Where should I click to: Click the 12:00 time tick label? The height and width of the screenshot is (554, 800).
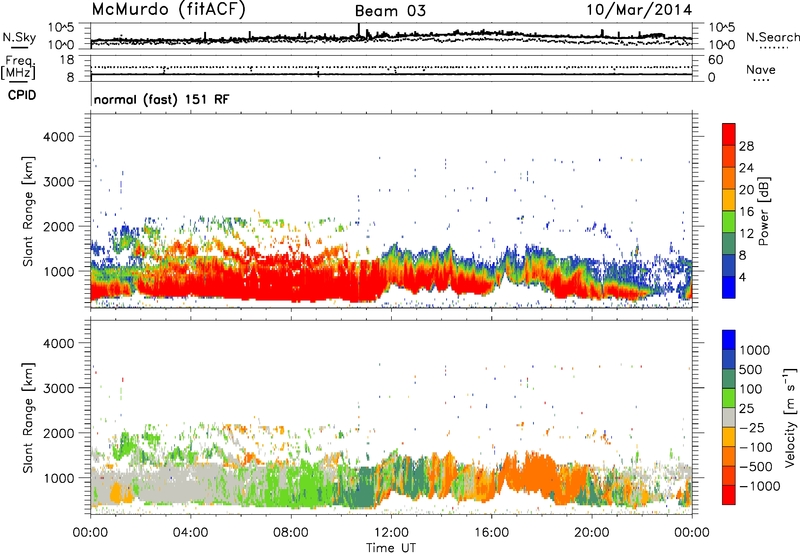(391, 533)
